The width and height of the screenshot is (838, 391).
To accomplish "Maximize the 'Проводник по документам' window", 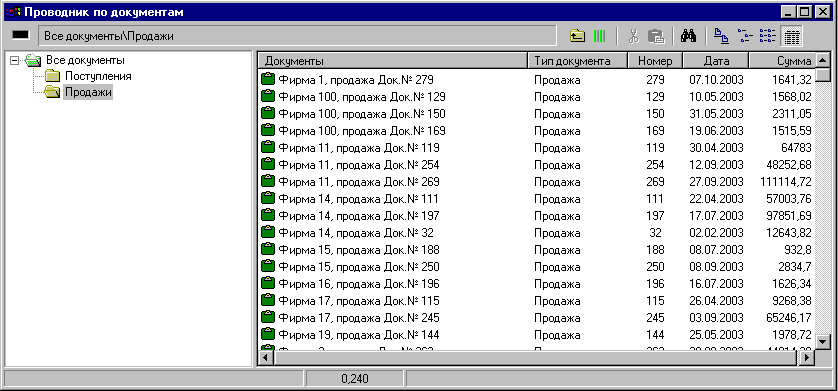I will coord(805,12).
